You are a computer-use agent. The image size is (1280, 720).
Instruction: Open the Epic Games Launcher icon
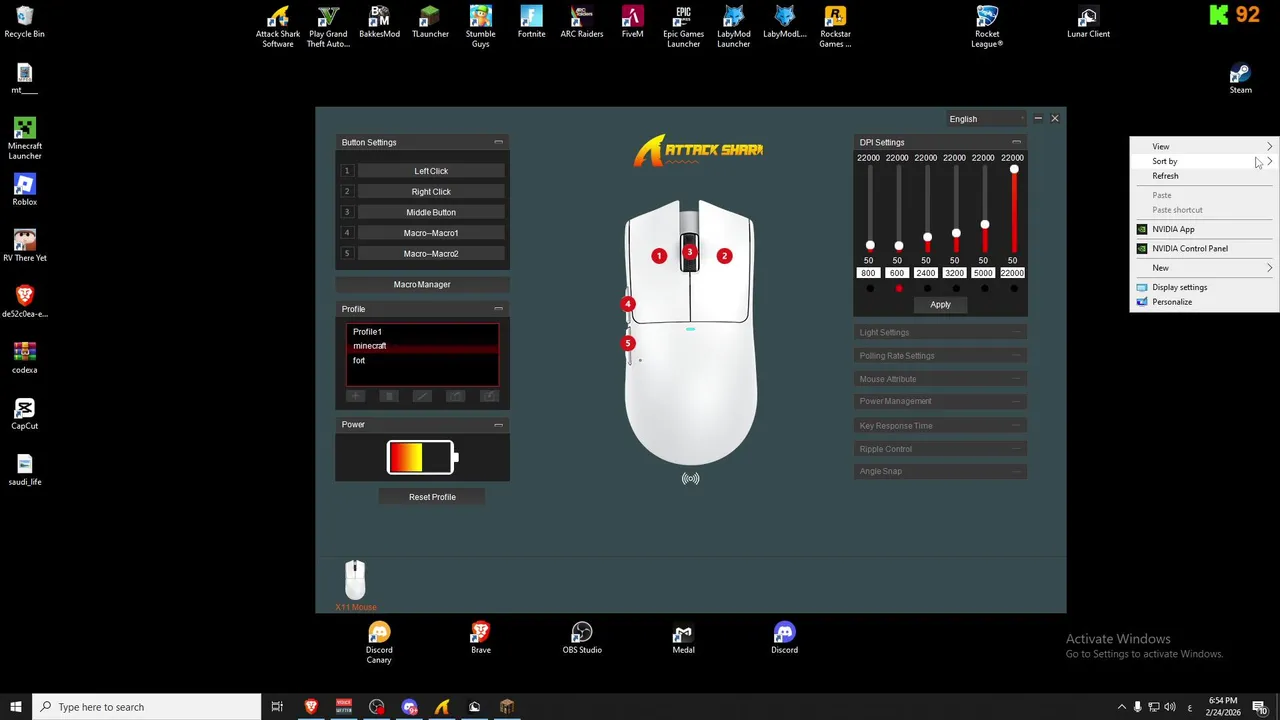click(683, 27)
